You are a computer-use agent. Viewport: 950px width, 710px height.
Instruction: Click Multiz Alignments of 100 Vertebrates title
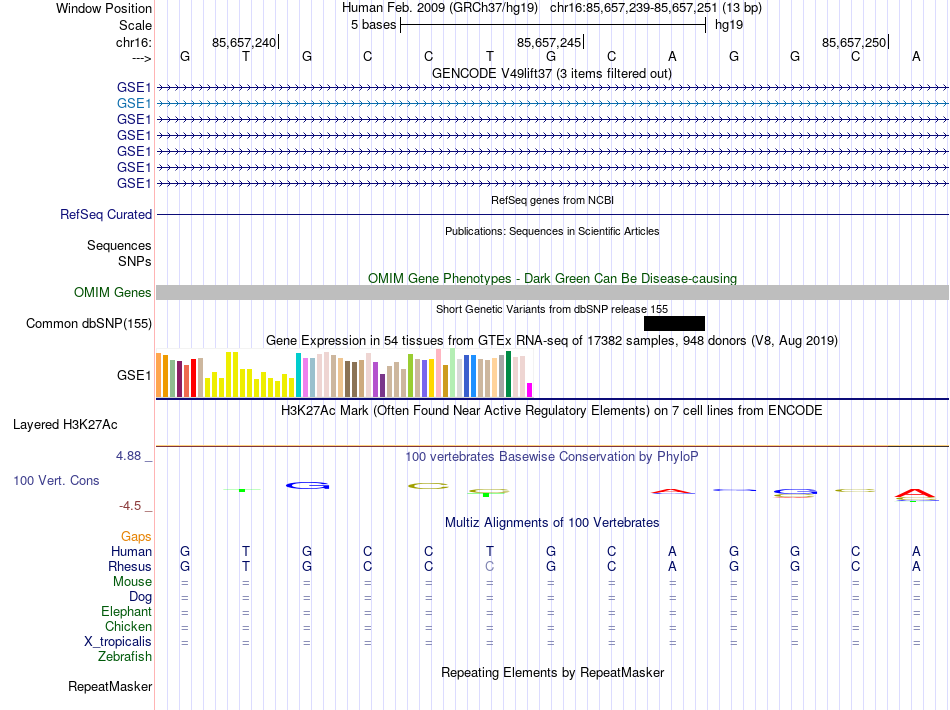tap(552, 522)
